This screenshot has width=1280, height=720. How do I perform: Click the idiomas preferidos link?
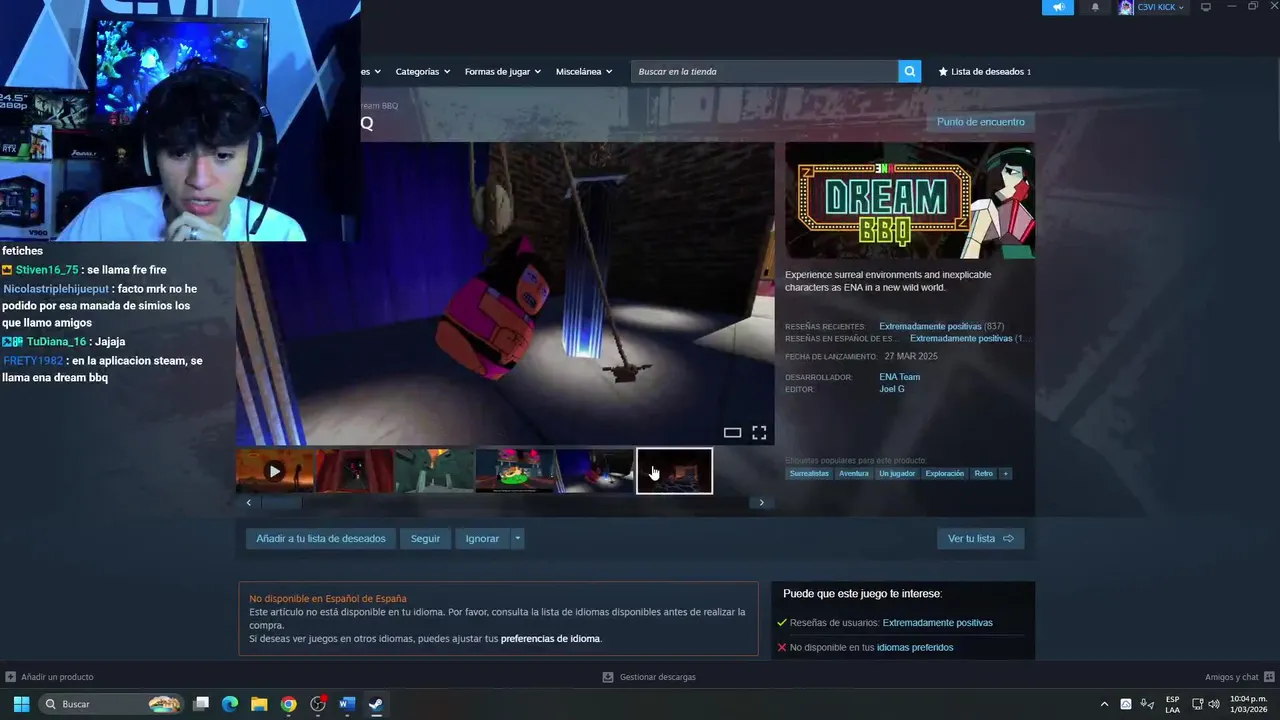pos(915,648)
